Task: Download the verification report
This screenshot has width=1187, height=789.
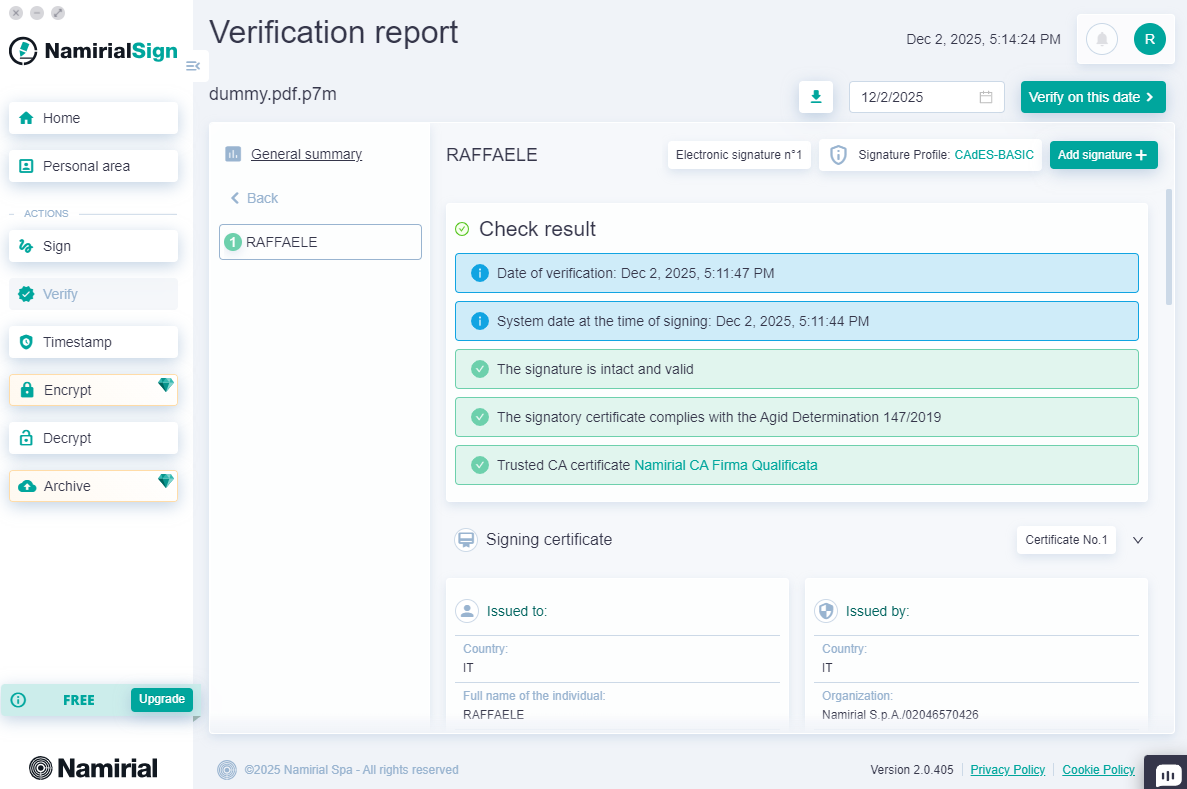Action: tap(816, 97)
